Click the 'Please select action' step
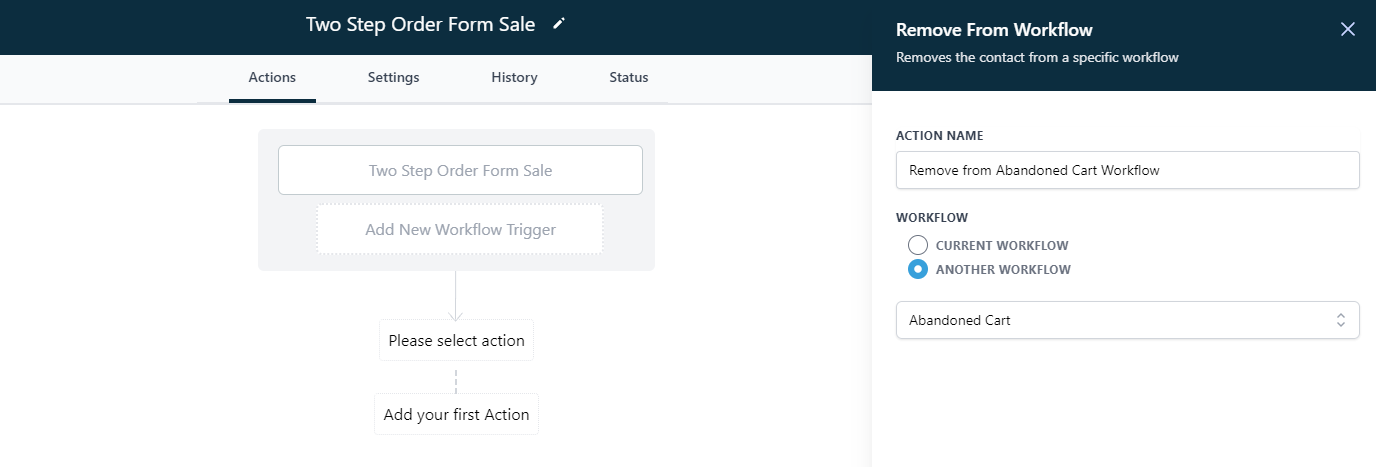The width and height of the screenshot is (1376, 467). 456,340
